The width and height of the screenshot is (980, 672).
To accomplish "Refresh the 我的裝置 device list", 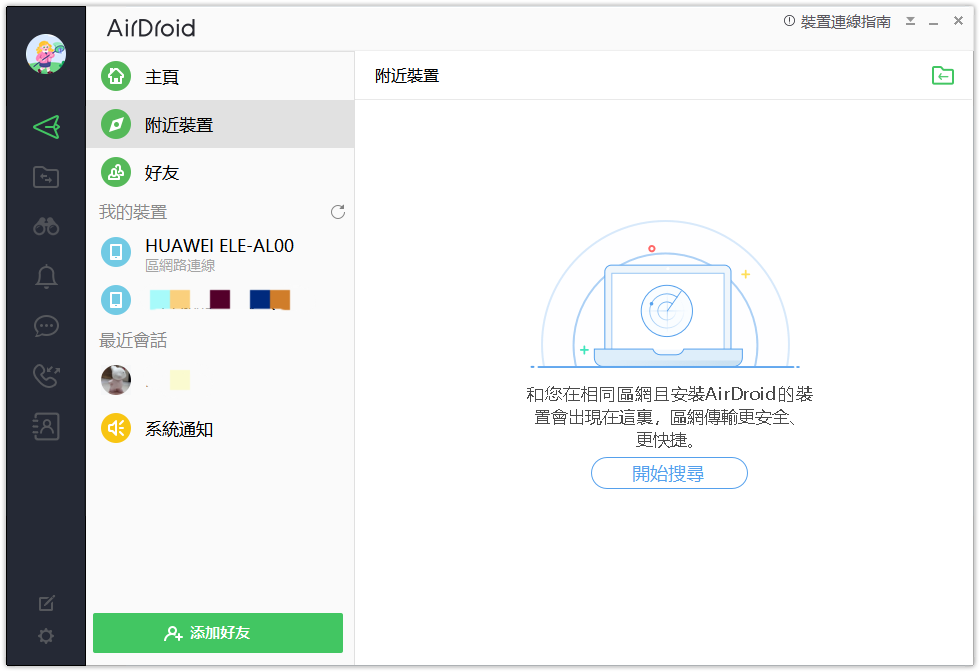I will 338,212.
